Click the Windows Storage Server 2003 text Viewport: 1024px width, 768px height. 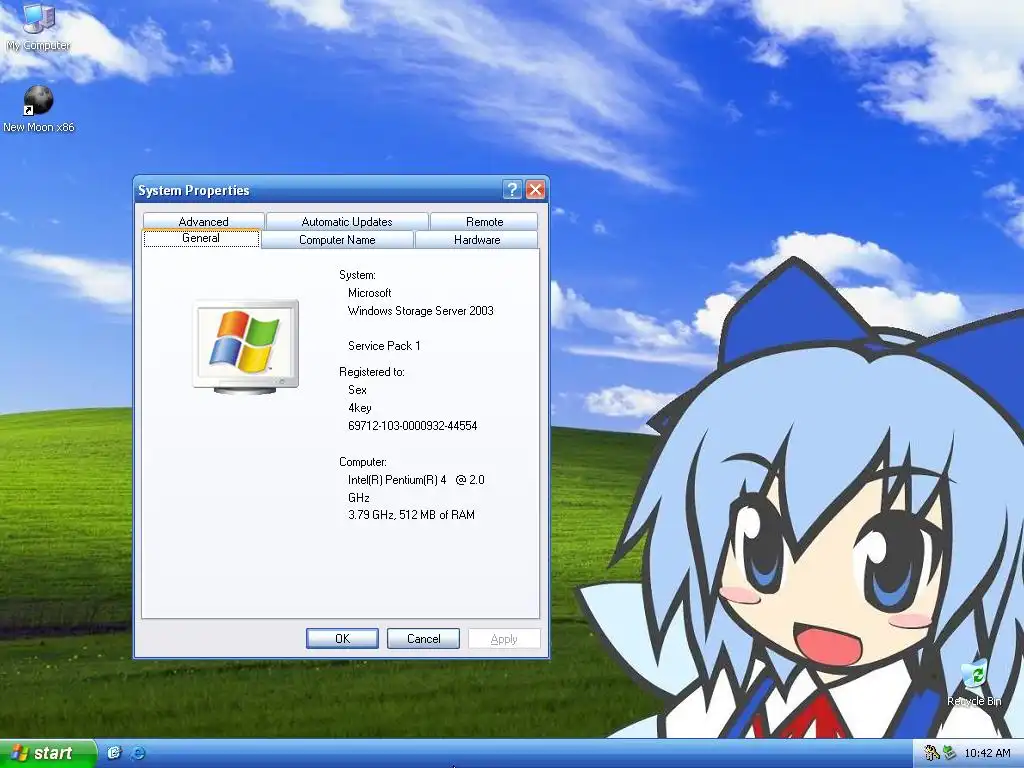pyautogui.click(x=421, y=311)
